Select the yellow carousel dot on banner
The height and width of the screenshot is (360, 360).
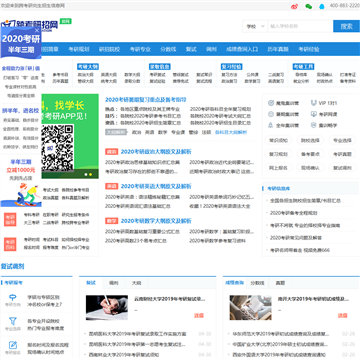pyautogui.click(x=90, y=174)
